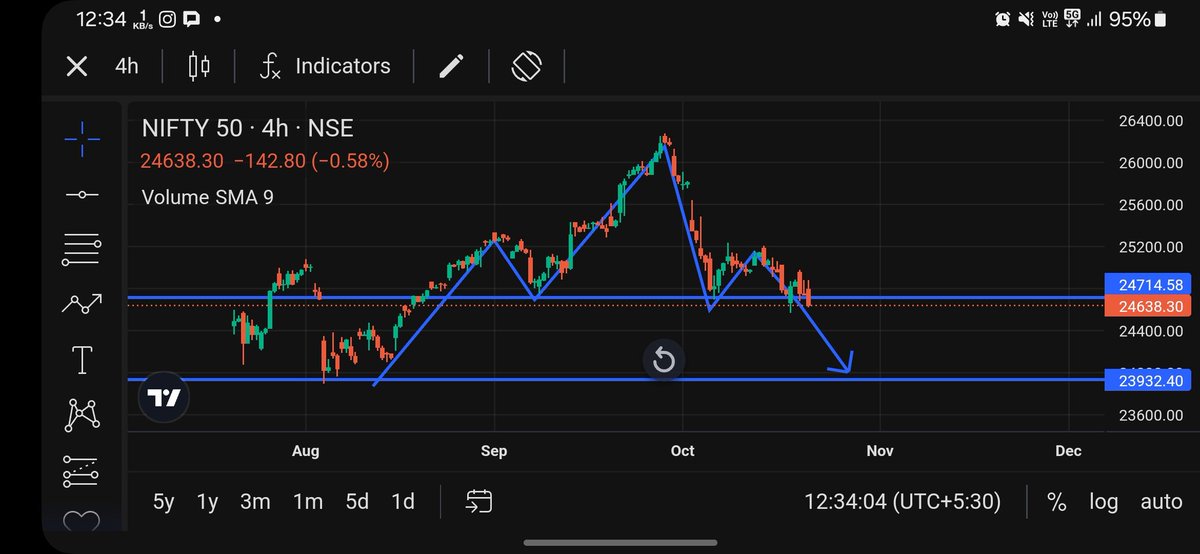
Task: Tap the 26400.00 price axis label
Action: (x=1151, y=121)
